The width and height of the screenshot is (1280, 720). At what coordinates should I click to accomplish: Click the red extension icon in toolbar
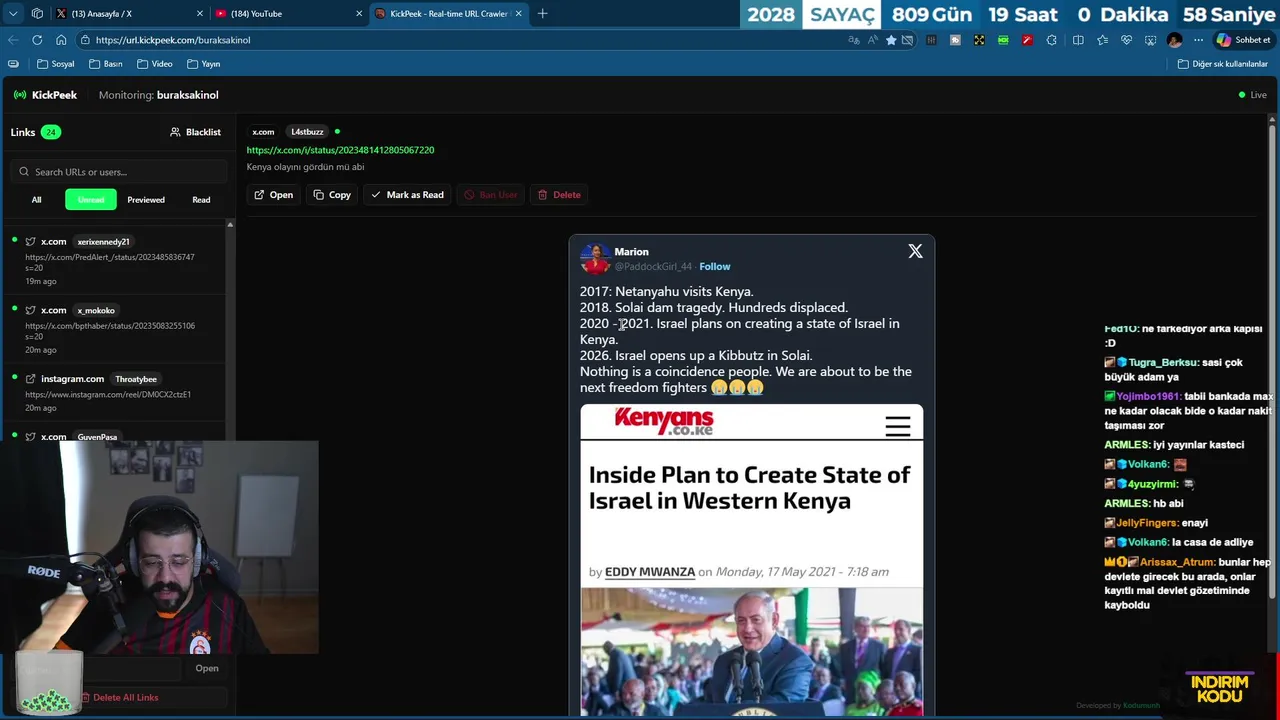[x=1027, y=40]
